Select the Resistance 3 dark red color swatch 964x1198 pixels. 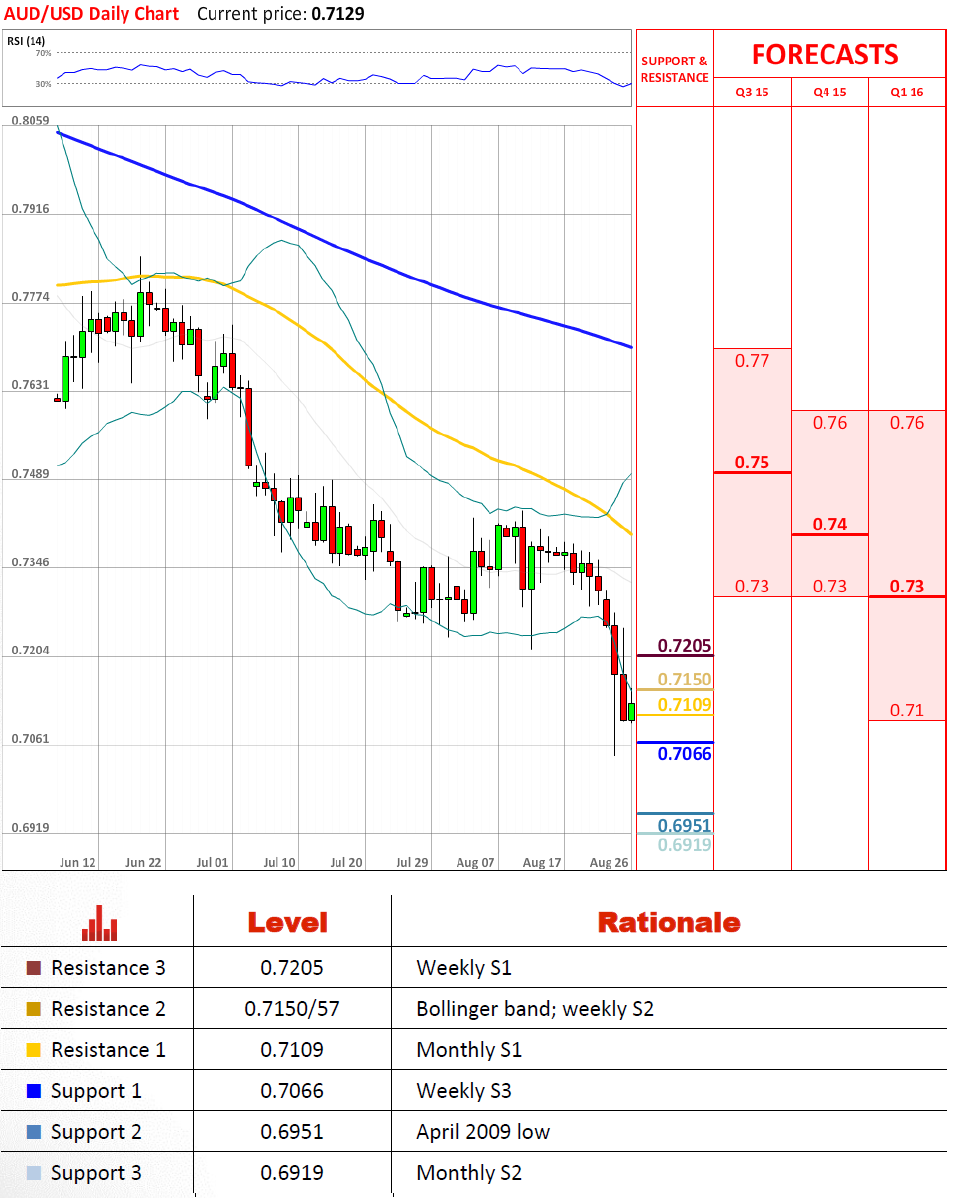pyautogui.click(x=34, y=968)
